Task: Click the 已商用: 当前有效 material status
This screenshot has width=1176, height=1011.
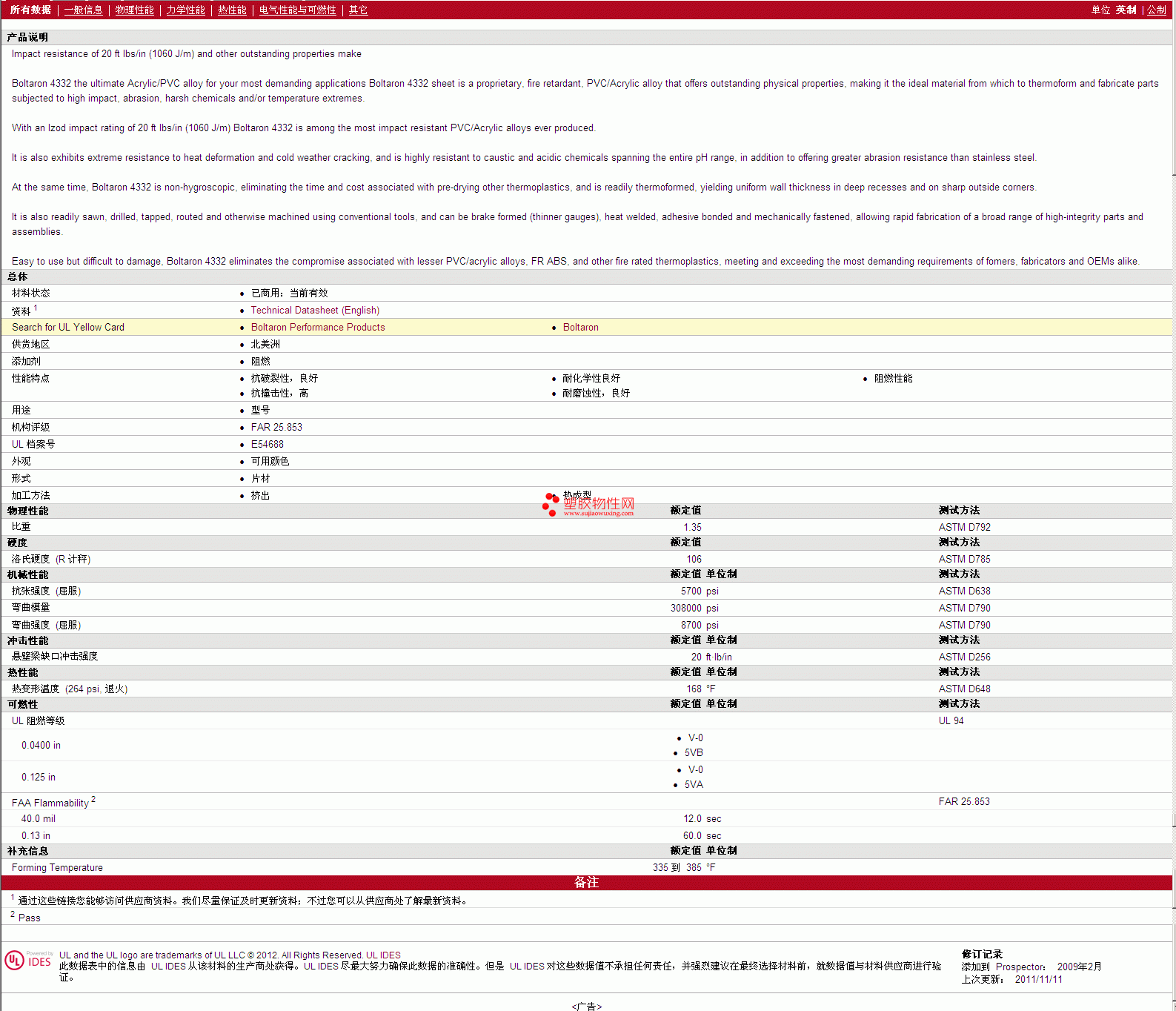Action: (289, 293)
